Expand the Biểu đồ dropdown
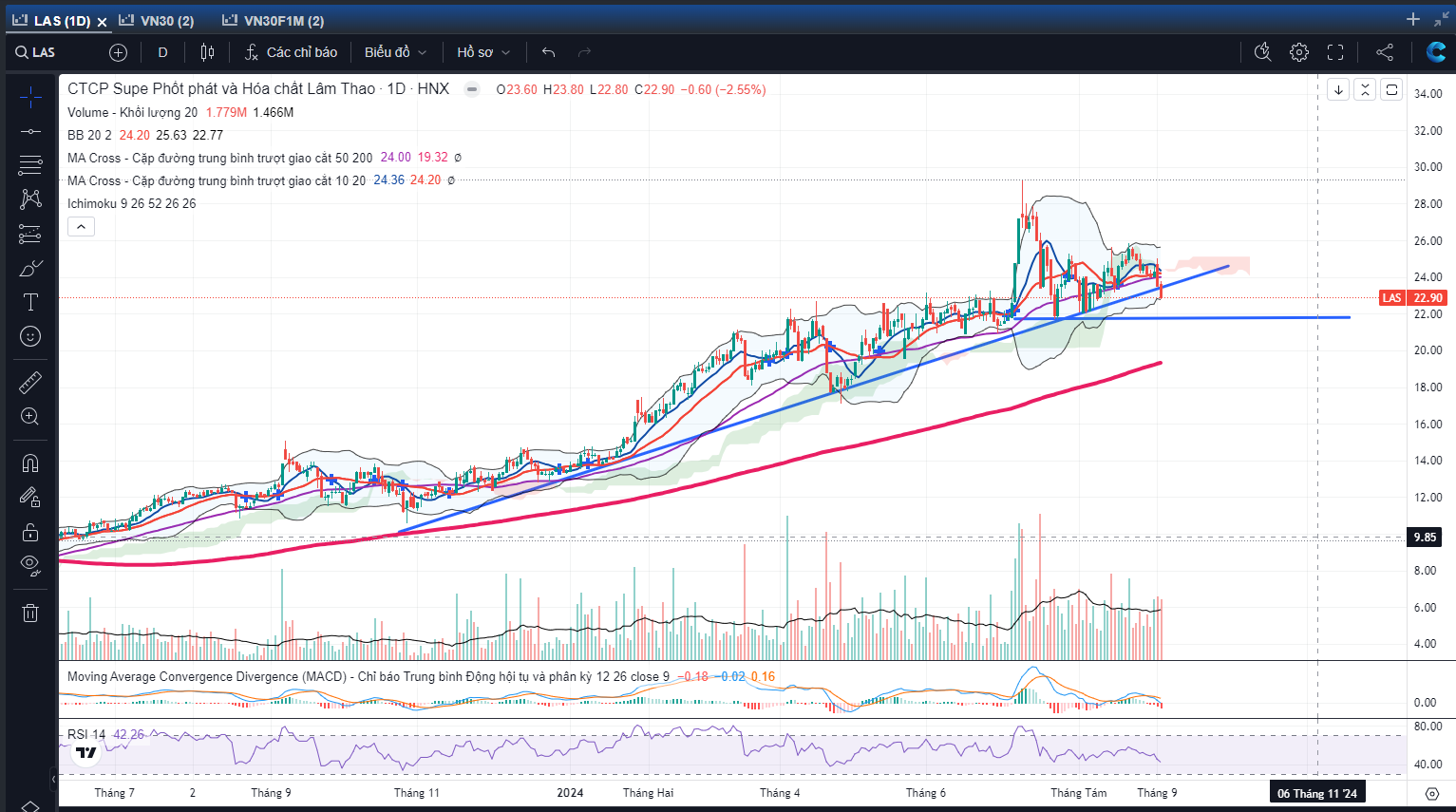The height and width of the screenshot is (812, 1456). pyautogui.click(x=396, y=52)
